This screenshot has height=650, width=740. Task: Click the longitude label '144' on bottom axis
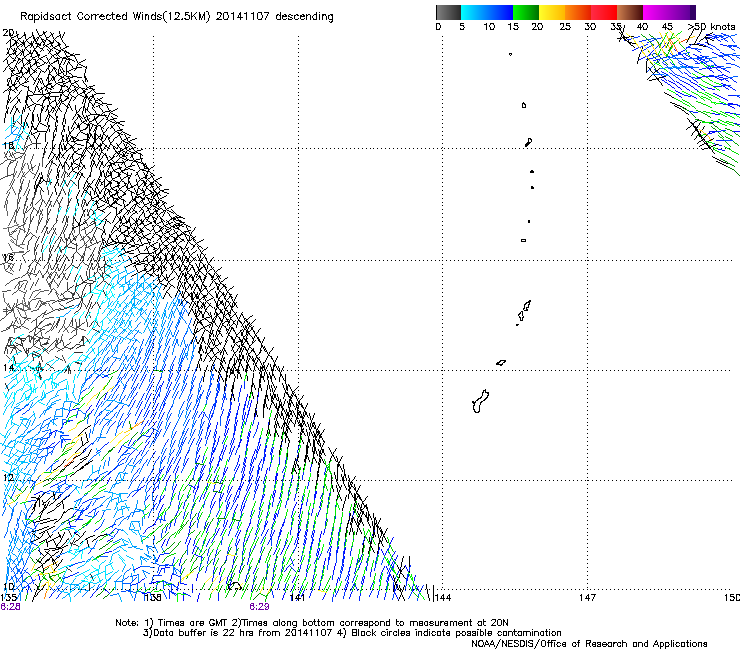tap(443, 598)
